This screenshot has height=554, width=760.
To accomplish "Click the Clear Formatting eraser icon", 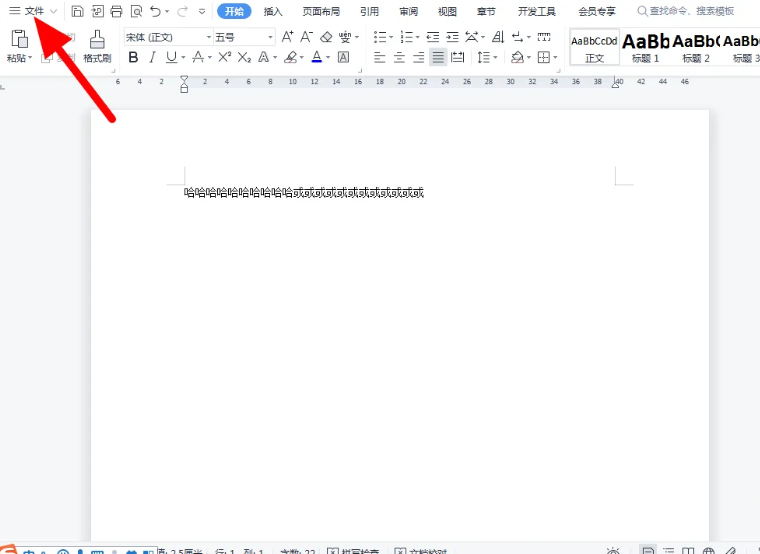I will pyautogui.click(x=326, y=37).
